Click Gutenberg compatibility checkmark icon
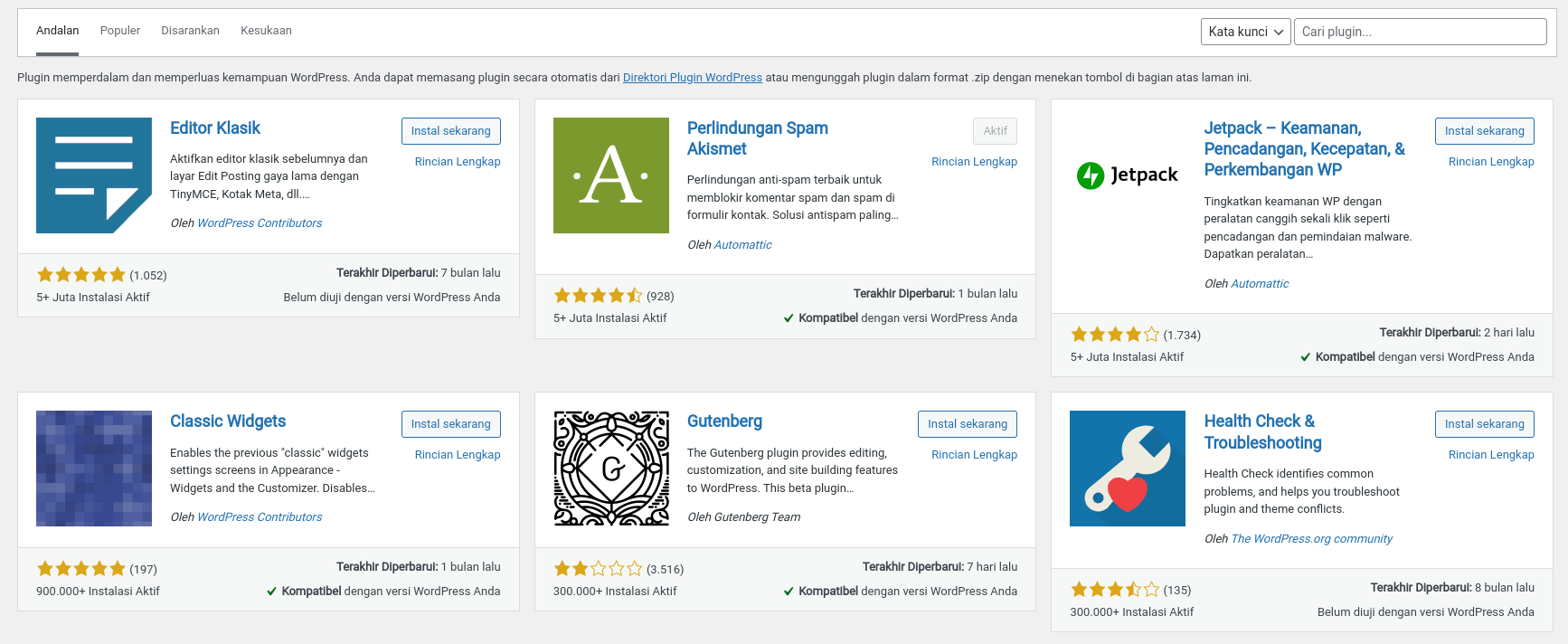 [789, 592]
